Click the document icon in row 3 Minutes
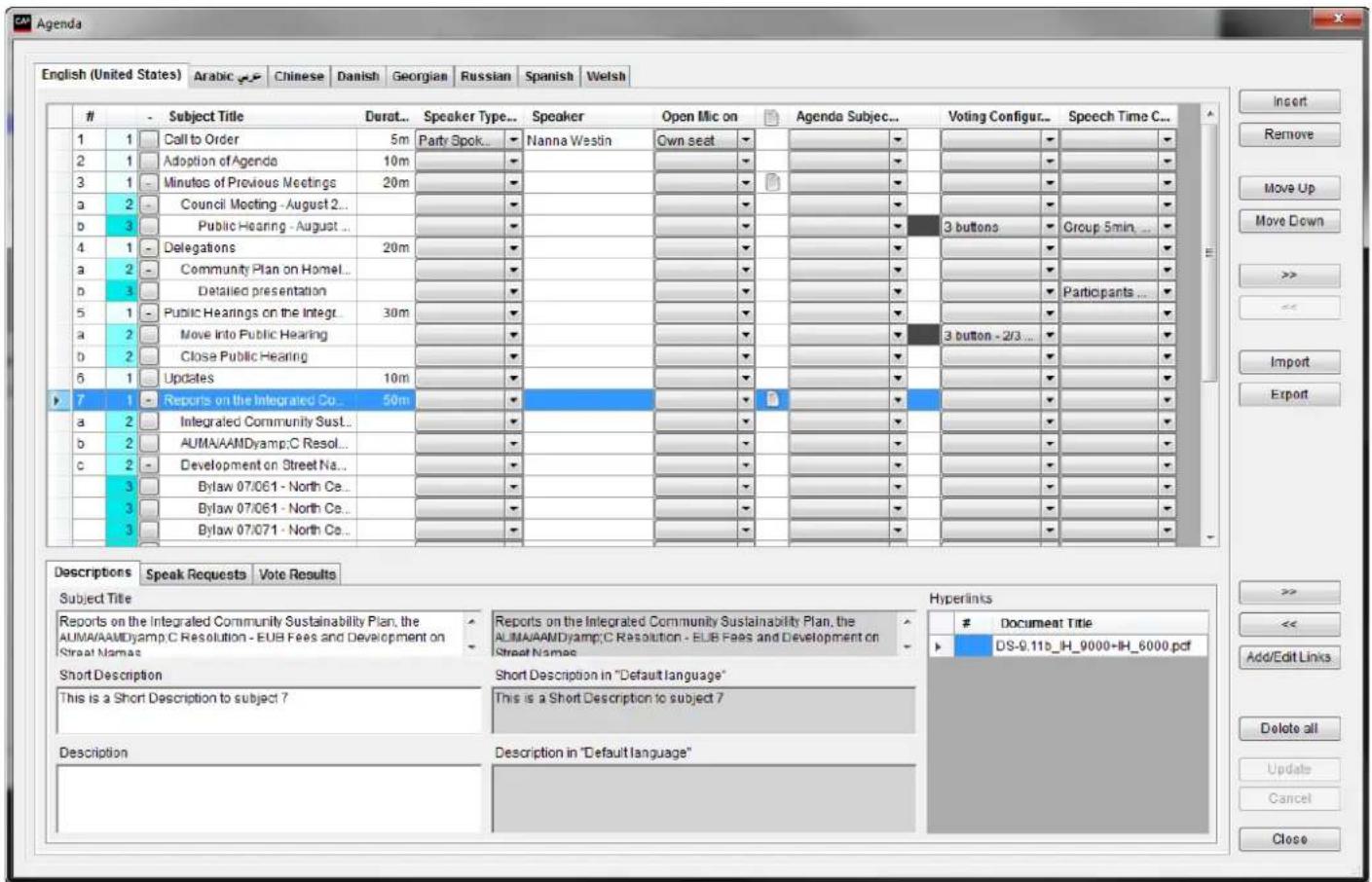The image size is (1372, 882). point(772,182)
